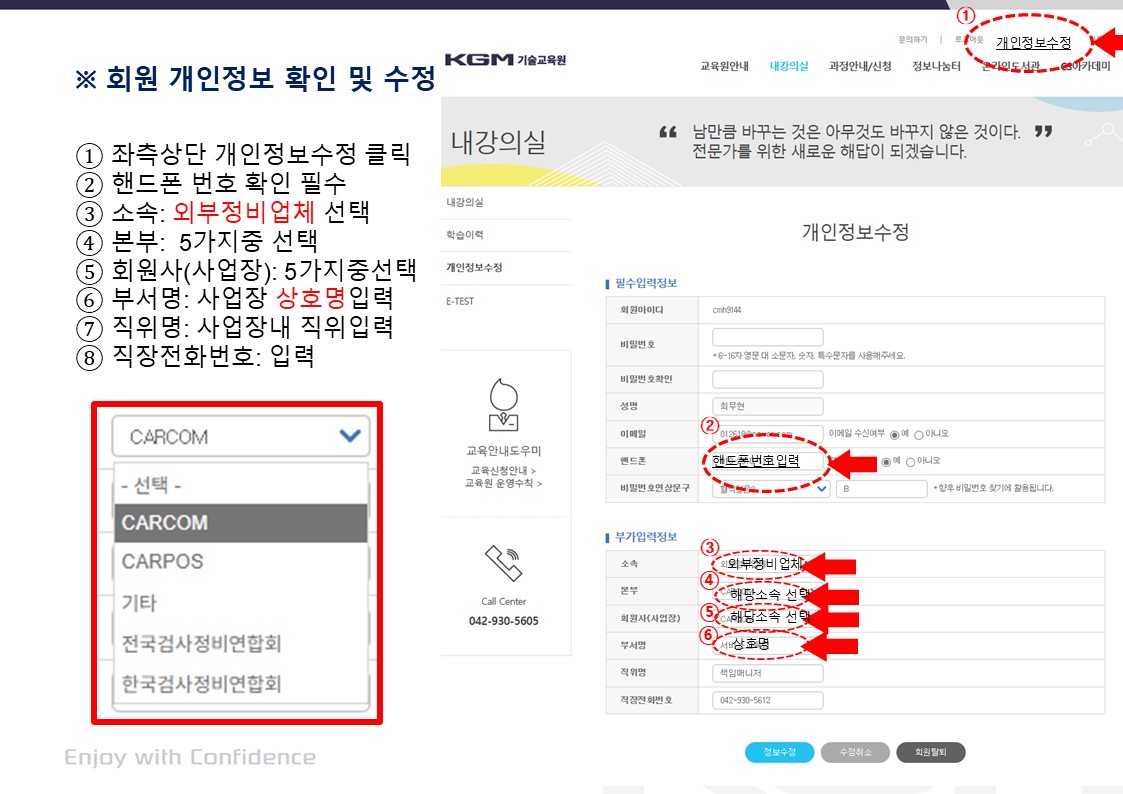
Task: Go to E-TEST in the left sidebar
Action: 460,301
